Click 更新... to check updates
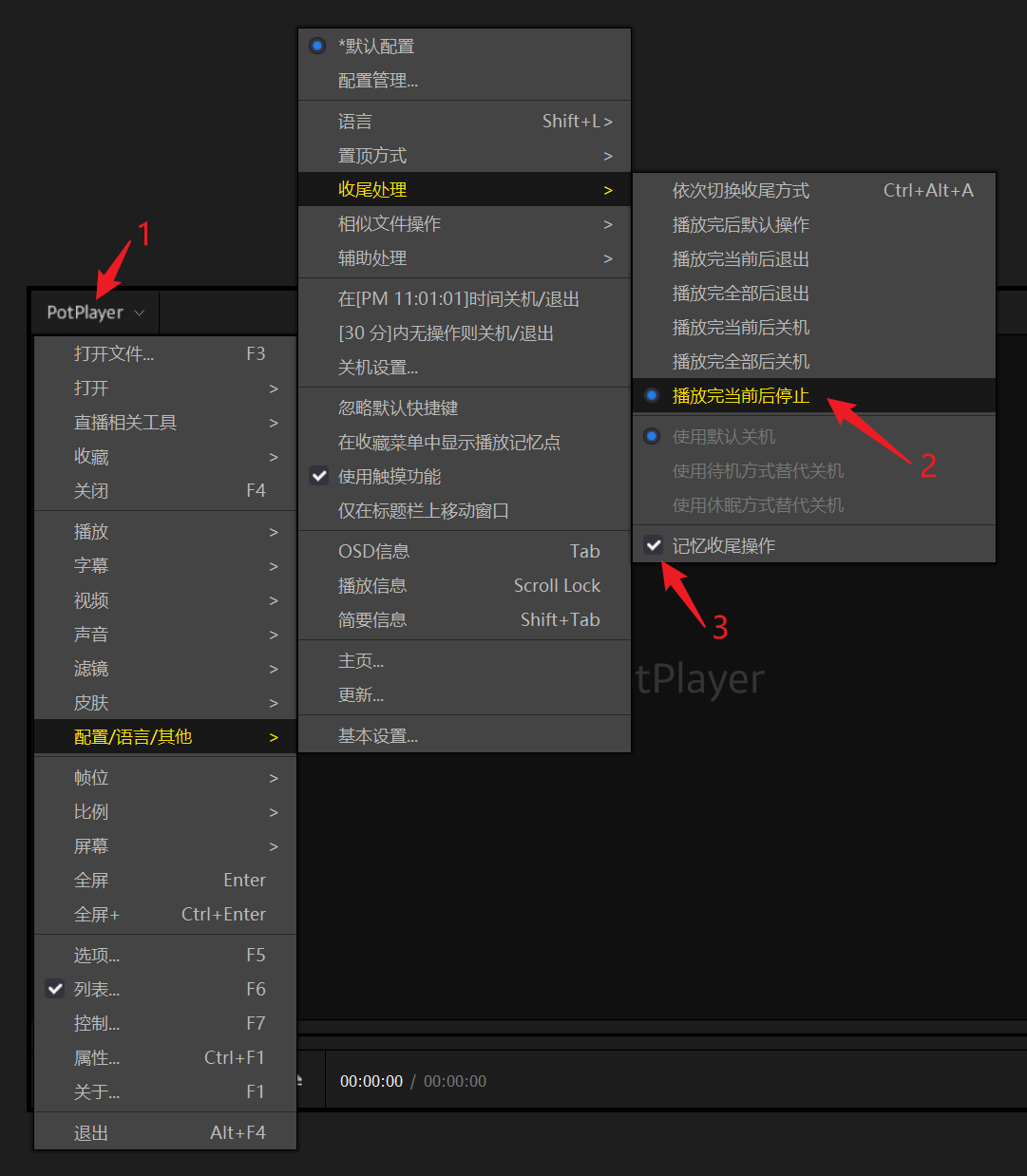Viewport: 1027px width, 1176px height. [x=361, y=695]
